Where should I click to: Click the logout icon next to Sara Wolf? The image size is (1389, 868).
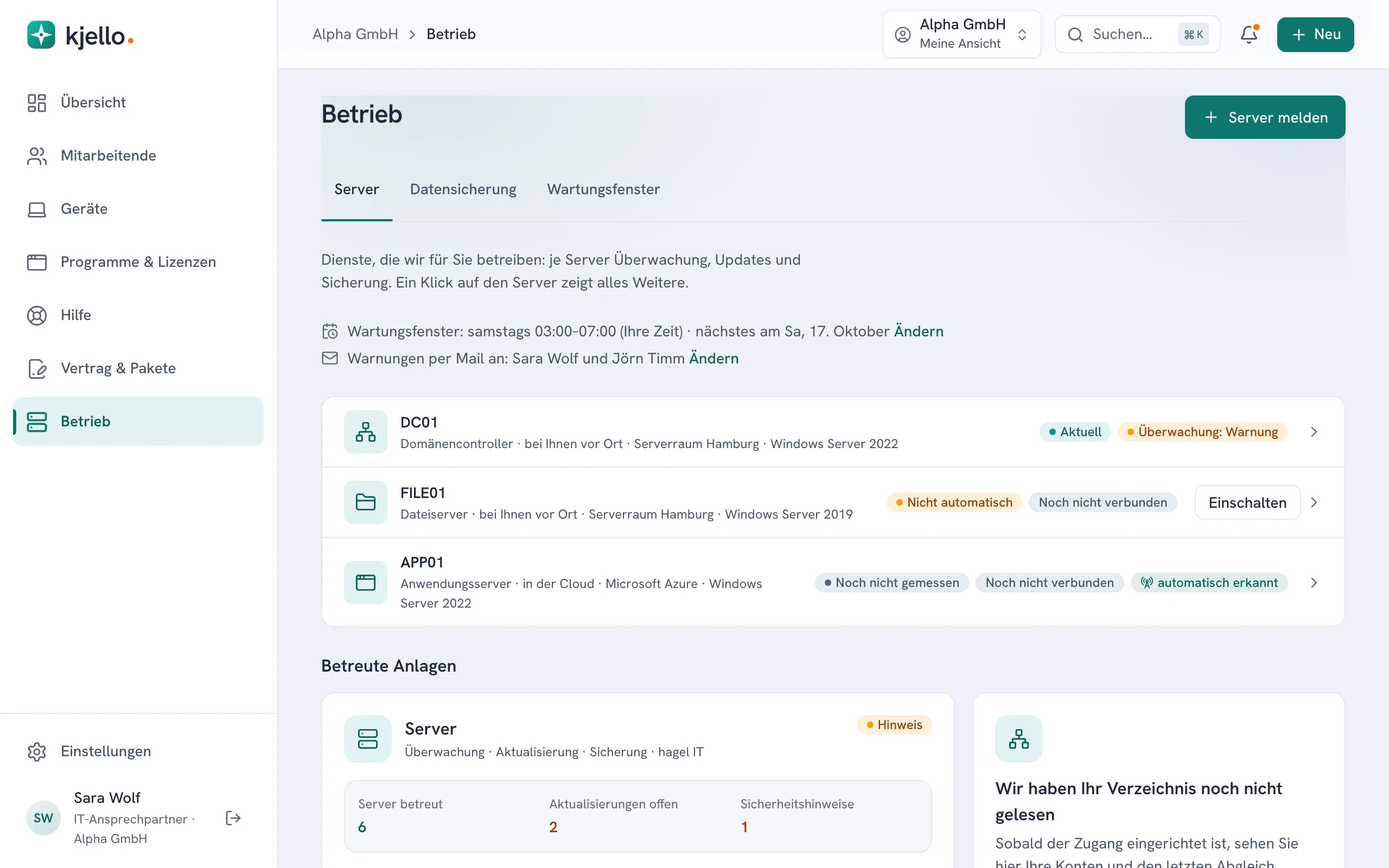click(x=233, y=818)
